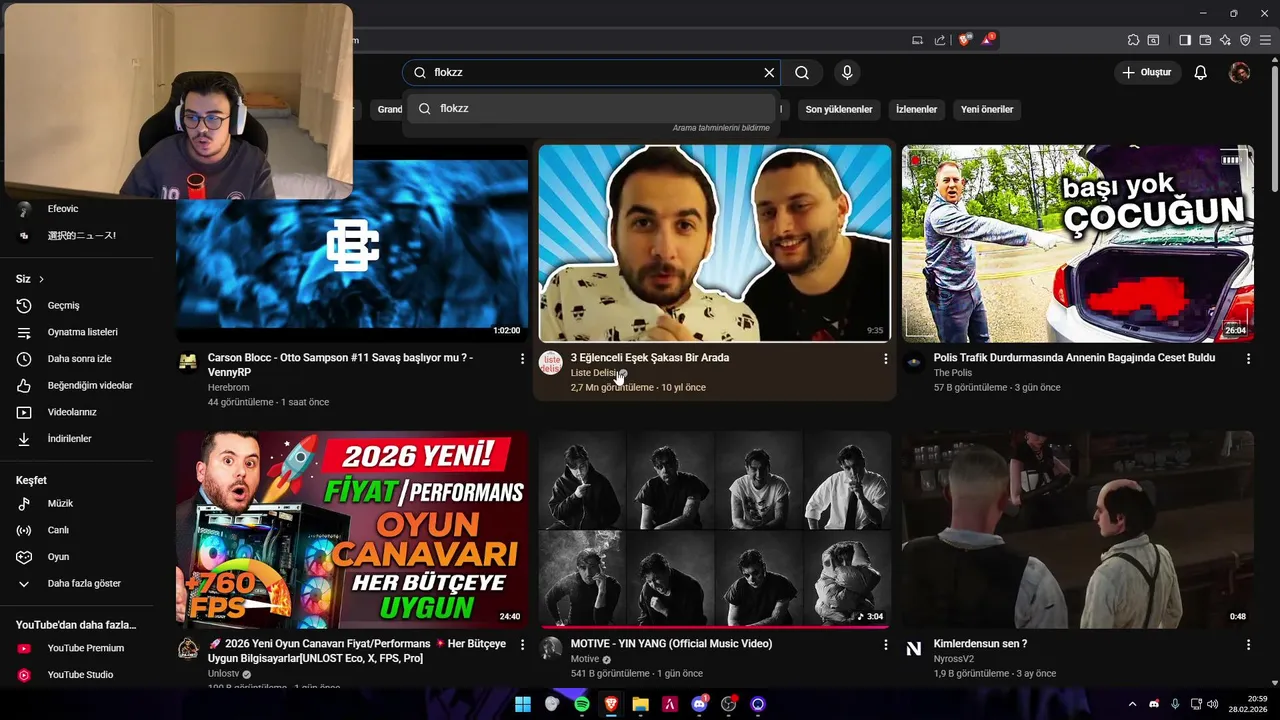Image resolution: width=1280 pixels, height=720 pixels.
Task: Select the İzlenenler filter chip
Action: [917, 109]
